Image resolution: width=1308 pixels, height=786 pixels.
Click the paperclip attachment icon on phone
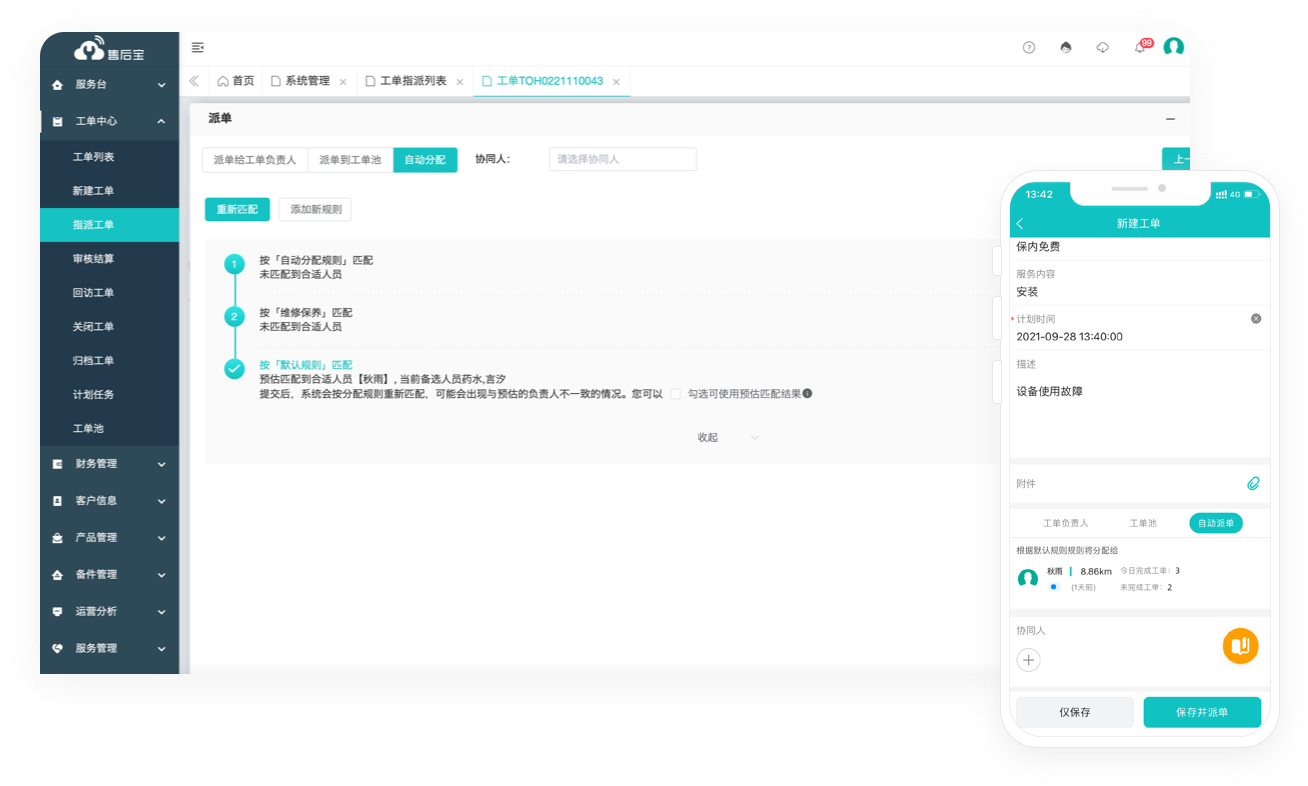pyautogui.click(x=1253, y=484)
